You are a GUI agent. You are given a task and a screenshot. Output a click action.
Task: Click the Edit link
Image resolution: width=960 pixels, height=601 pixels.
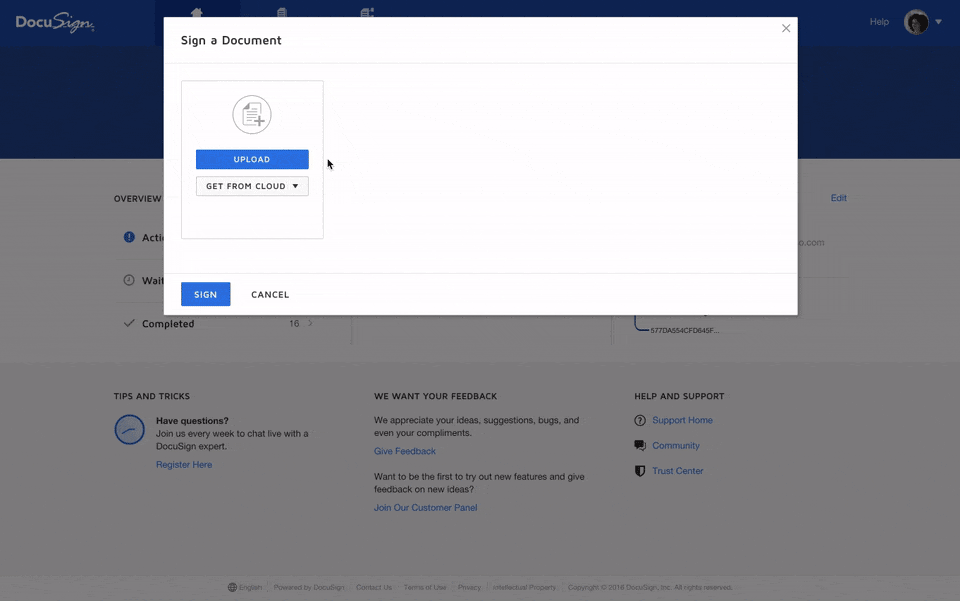pos(838,198)
